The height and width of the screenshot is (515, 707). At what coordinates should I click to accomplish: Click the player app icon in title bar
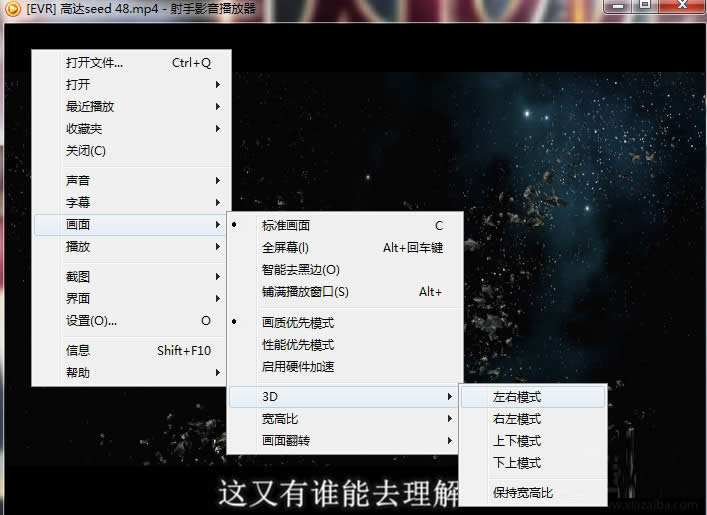pyautogui.click(x=11, y=8)
